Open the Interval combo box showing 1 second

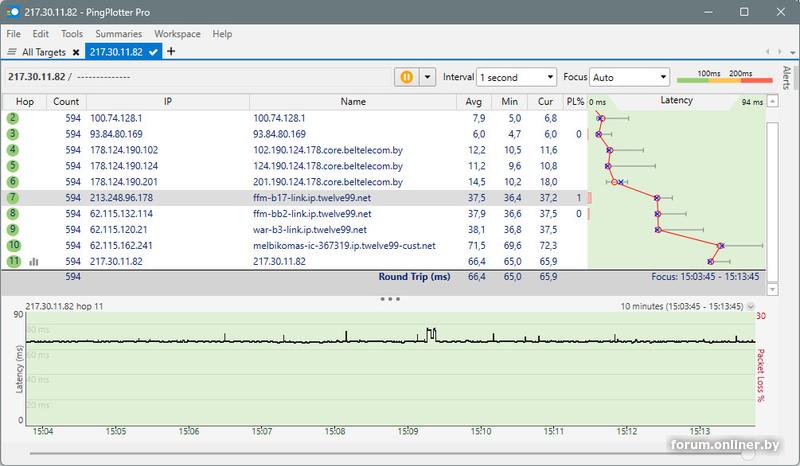[517, 77]
